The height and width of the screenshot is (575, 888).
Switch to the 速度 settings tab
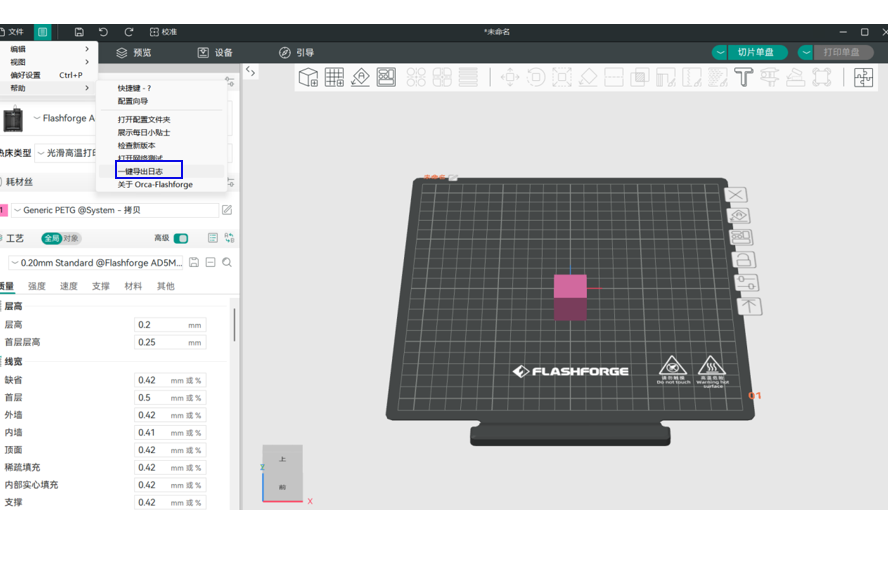click(68, 286)
